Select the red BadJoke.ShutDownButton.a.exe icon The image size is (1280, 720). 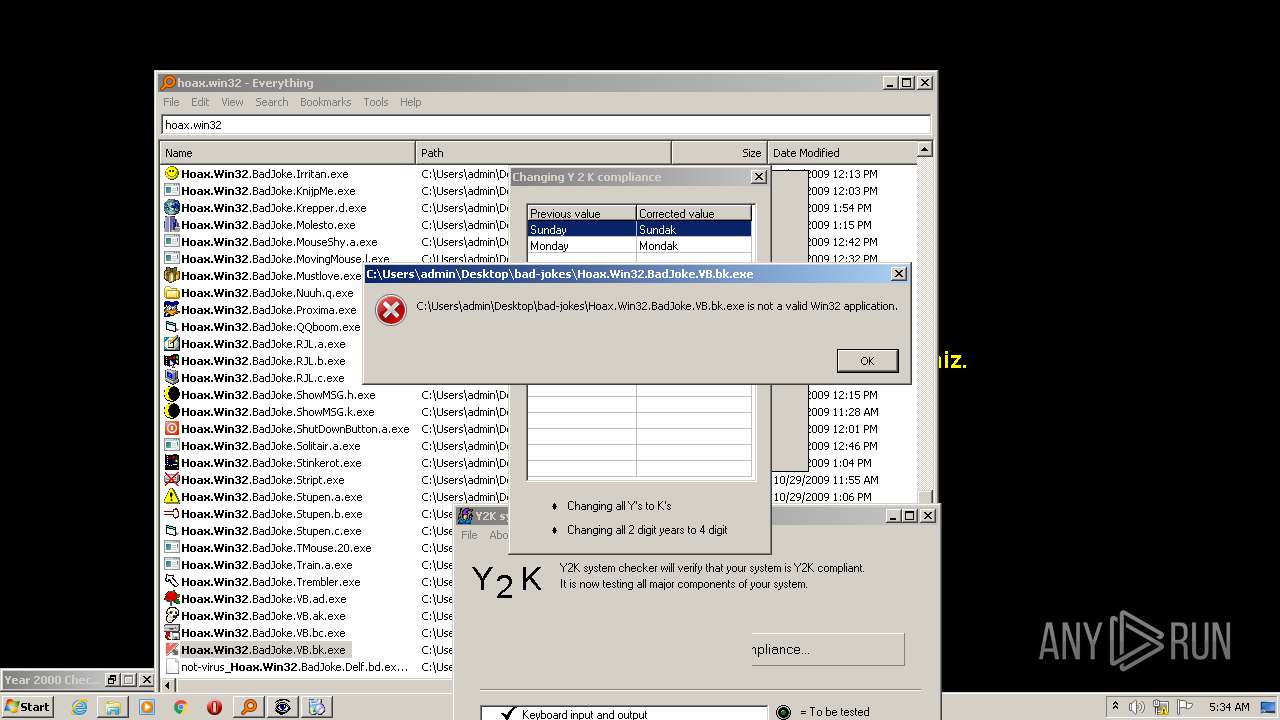[x=172, y=428]
